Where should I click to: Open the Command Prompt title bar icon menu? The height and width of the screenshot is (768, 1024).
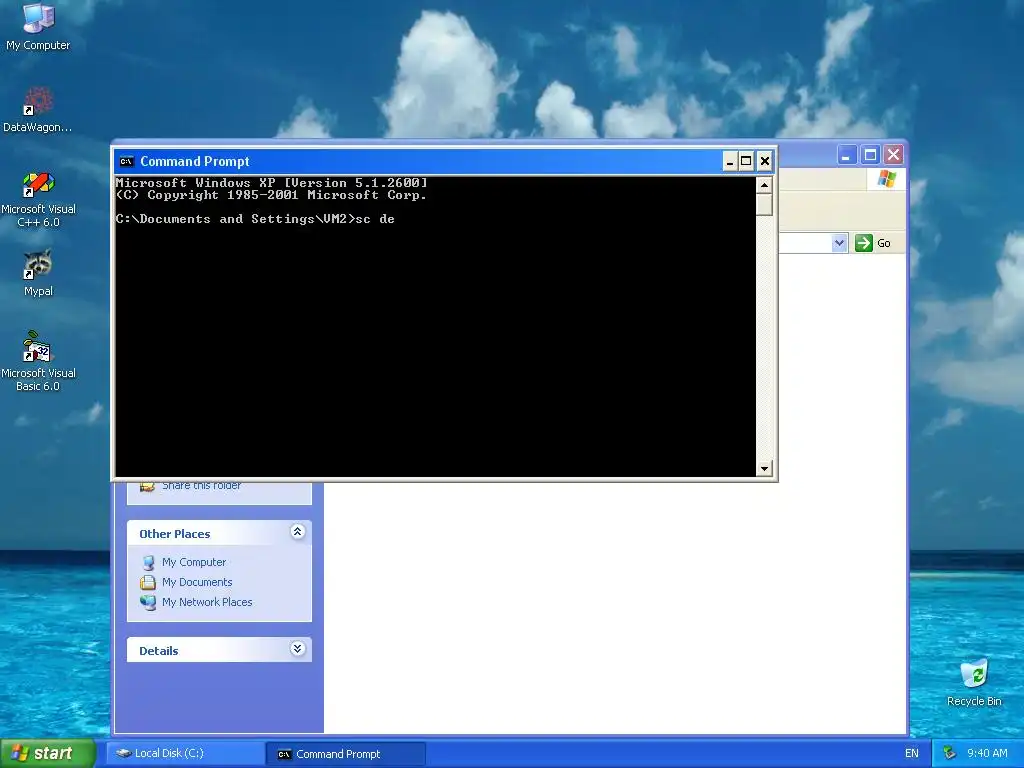coord(127,161)
